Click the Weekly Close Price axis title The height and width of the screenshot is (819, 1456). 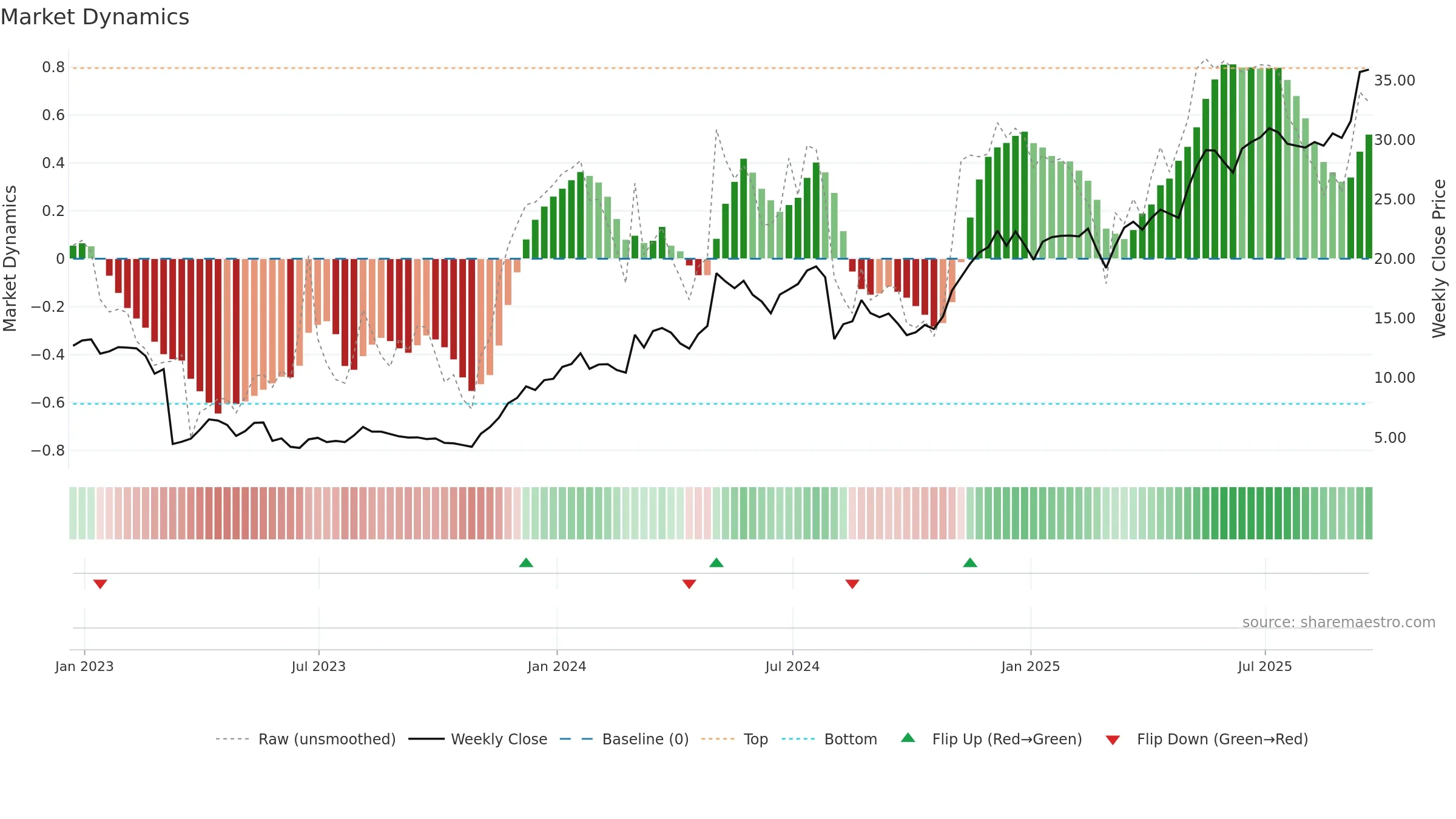[x=1439, y=258]
